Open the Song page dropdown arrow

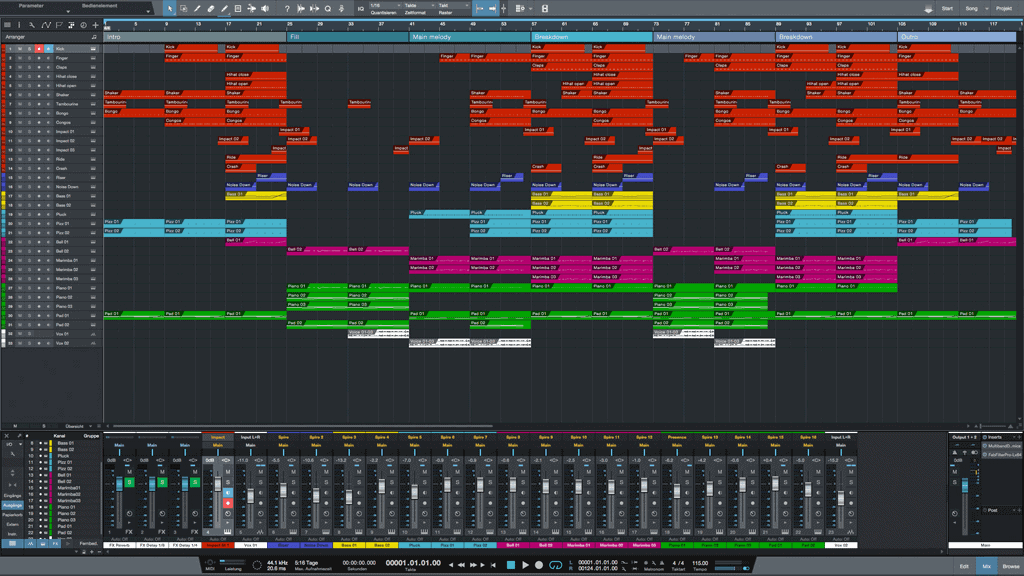(986, 7)
